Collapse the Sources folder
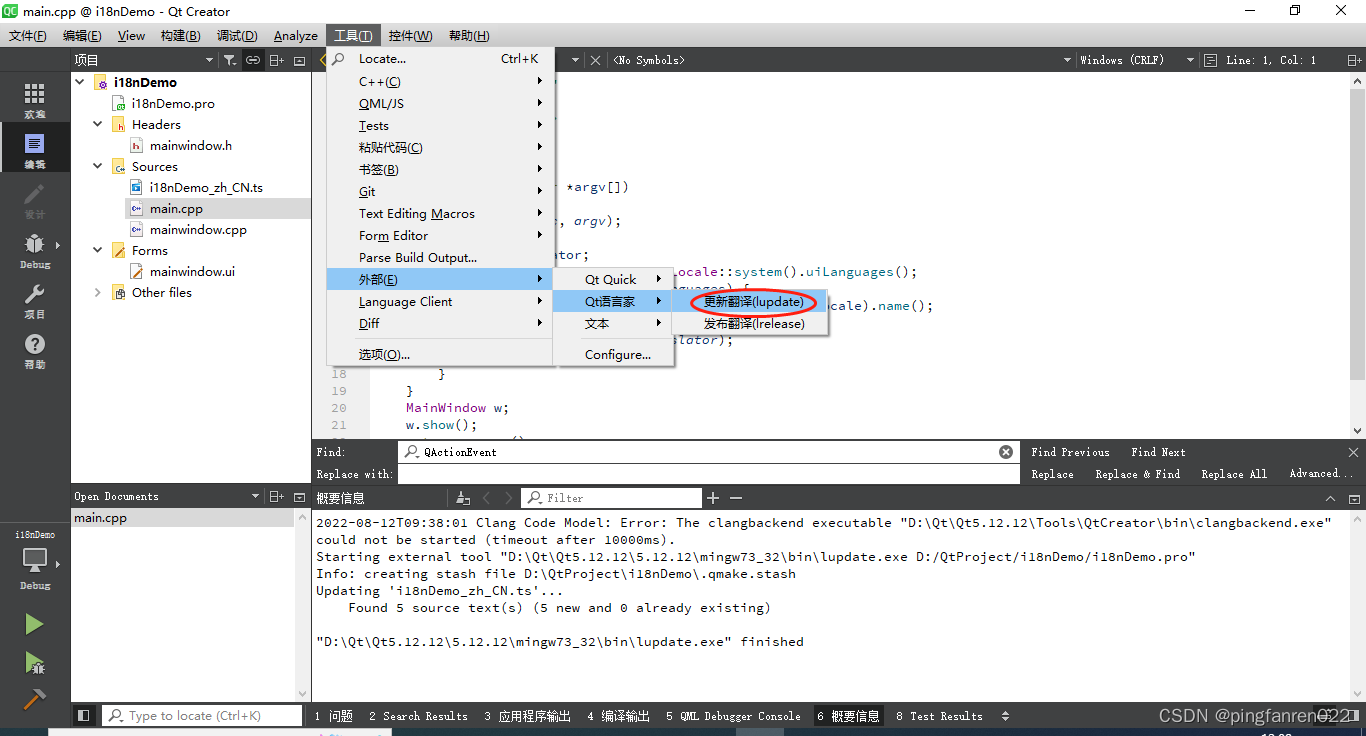The image size is (1366, 736). 97,166
